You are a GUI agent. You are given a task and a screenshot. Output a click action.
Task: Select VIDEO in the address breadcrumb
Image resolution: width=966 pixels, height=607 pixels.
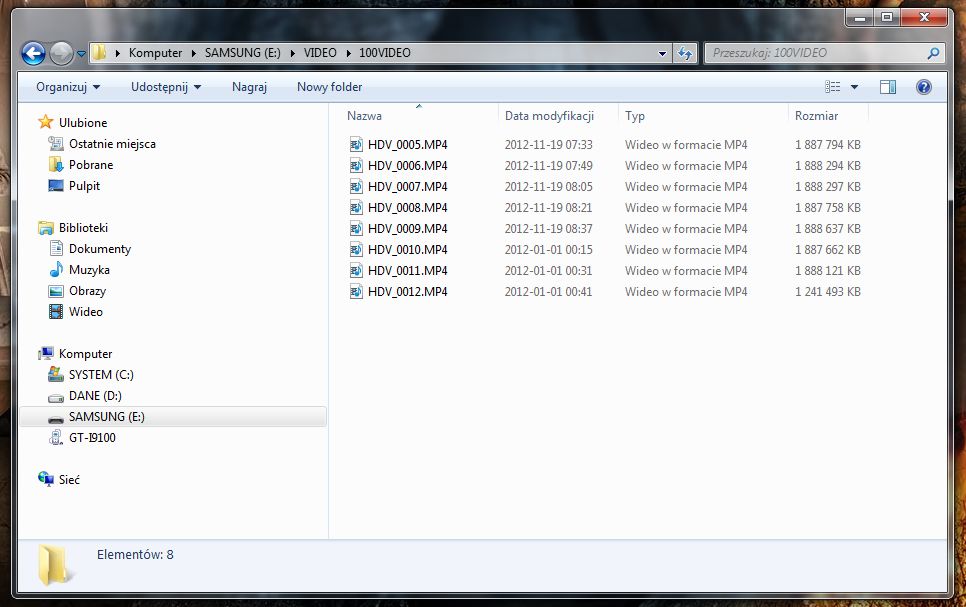click(320, 53)
